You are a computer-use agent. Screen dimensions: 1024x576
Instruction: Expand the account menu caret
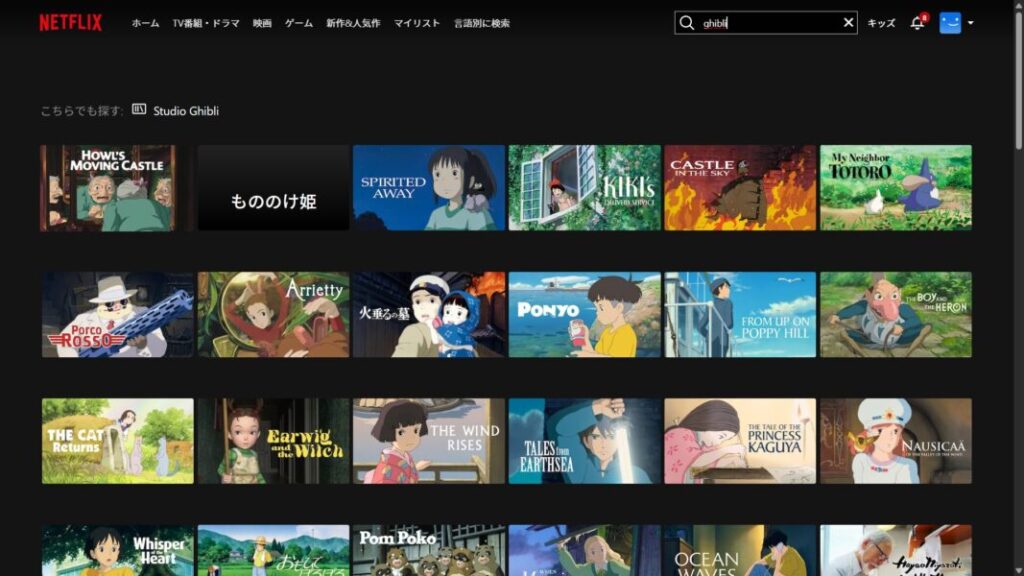pyautogui.click(x=970, y=23)
